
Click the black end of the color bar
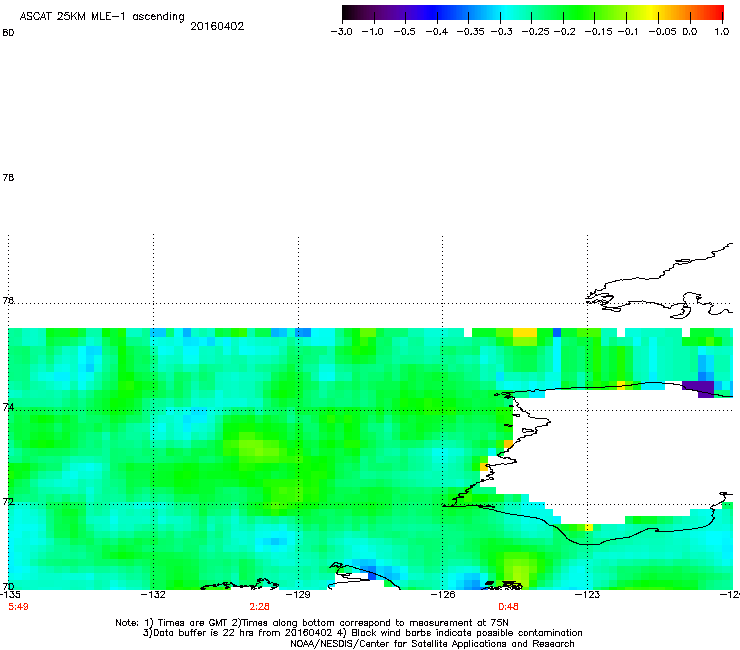(347, 13)
